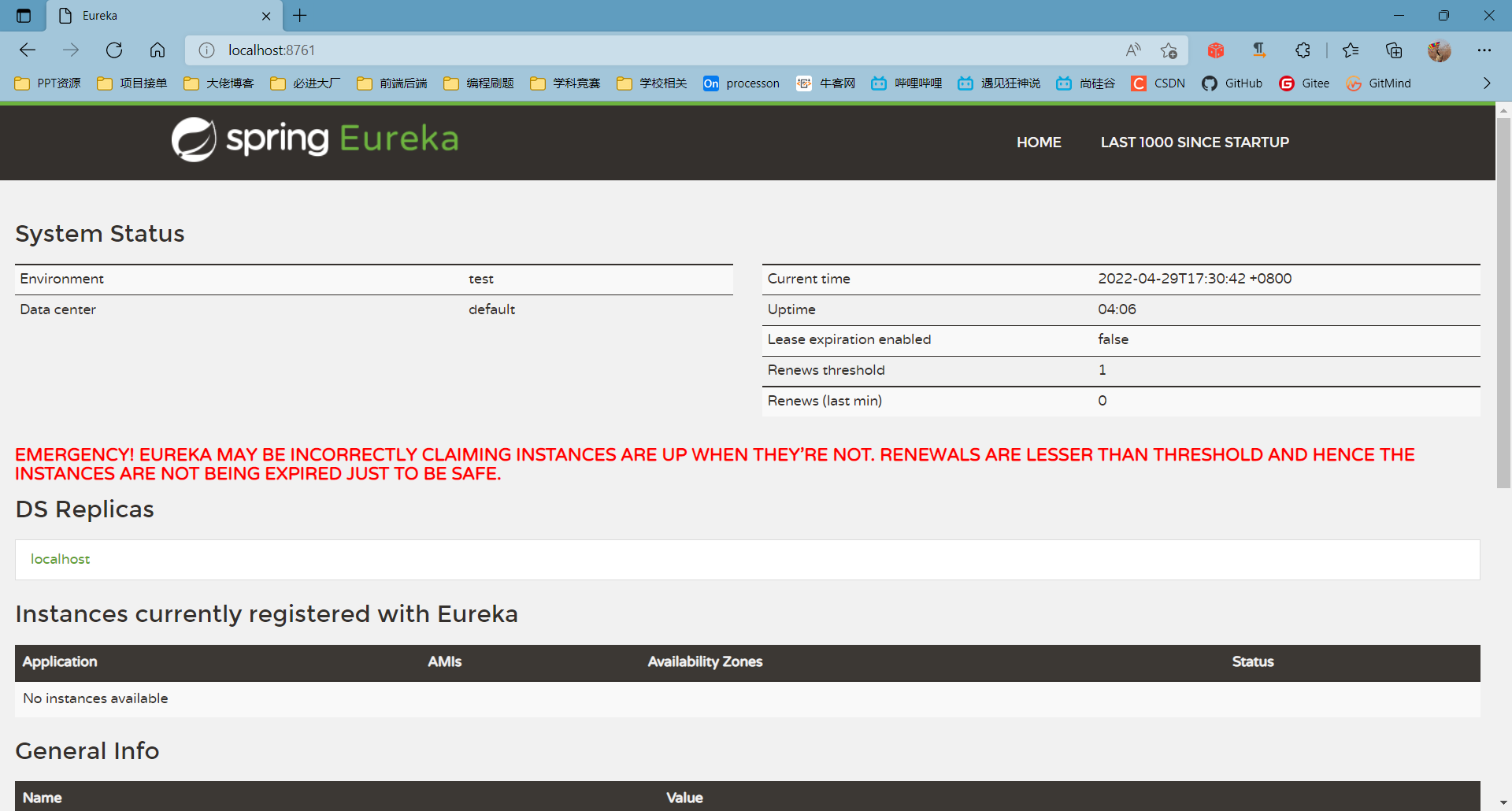Expand overflow bookmarks with the chevron
Screen dimensions: 1512x811
pos(1487,83)
